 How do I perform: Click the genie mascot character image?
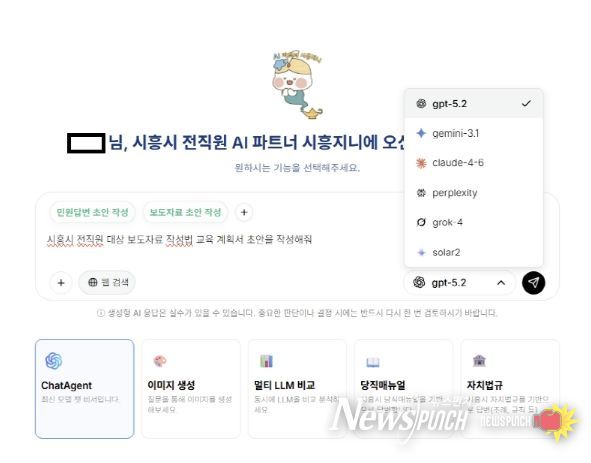click(298, 85)
